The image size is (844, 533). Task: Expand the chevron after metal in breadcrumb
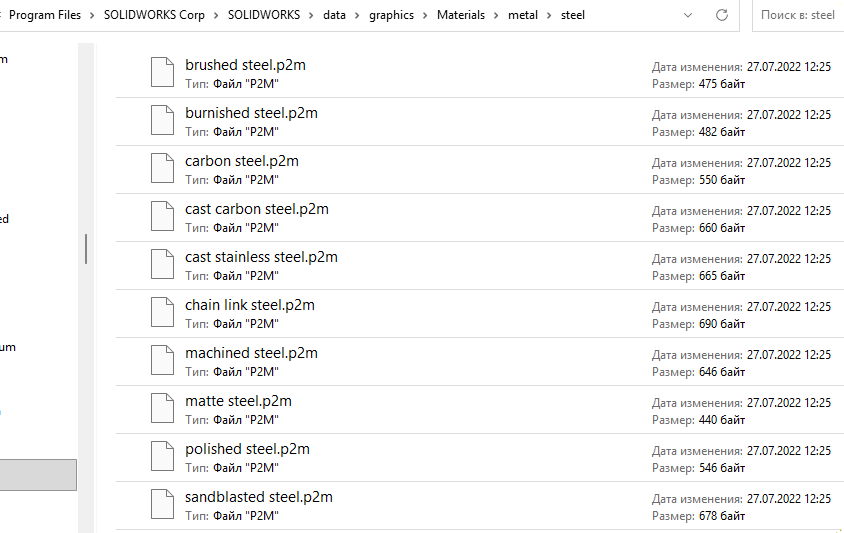click(549, 16)
